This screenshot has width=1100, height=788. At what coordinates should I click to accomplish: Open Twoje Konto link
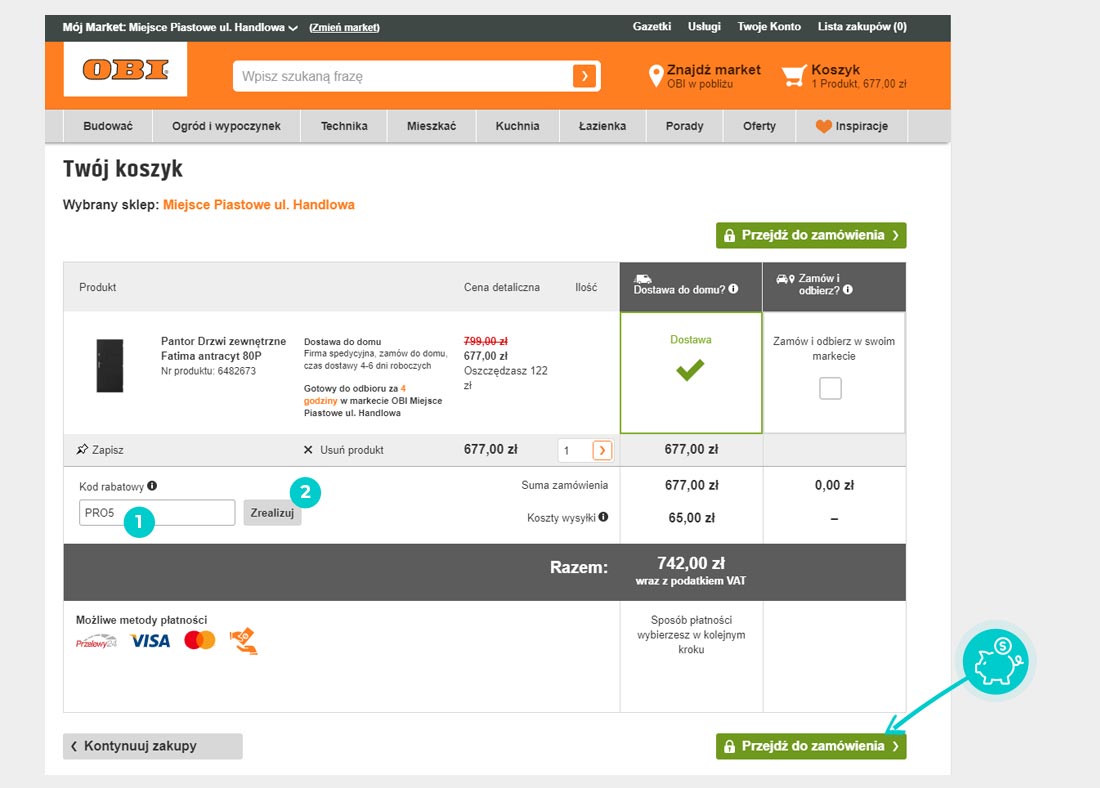[769, 27]
